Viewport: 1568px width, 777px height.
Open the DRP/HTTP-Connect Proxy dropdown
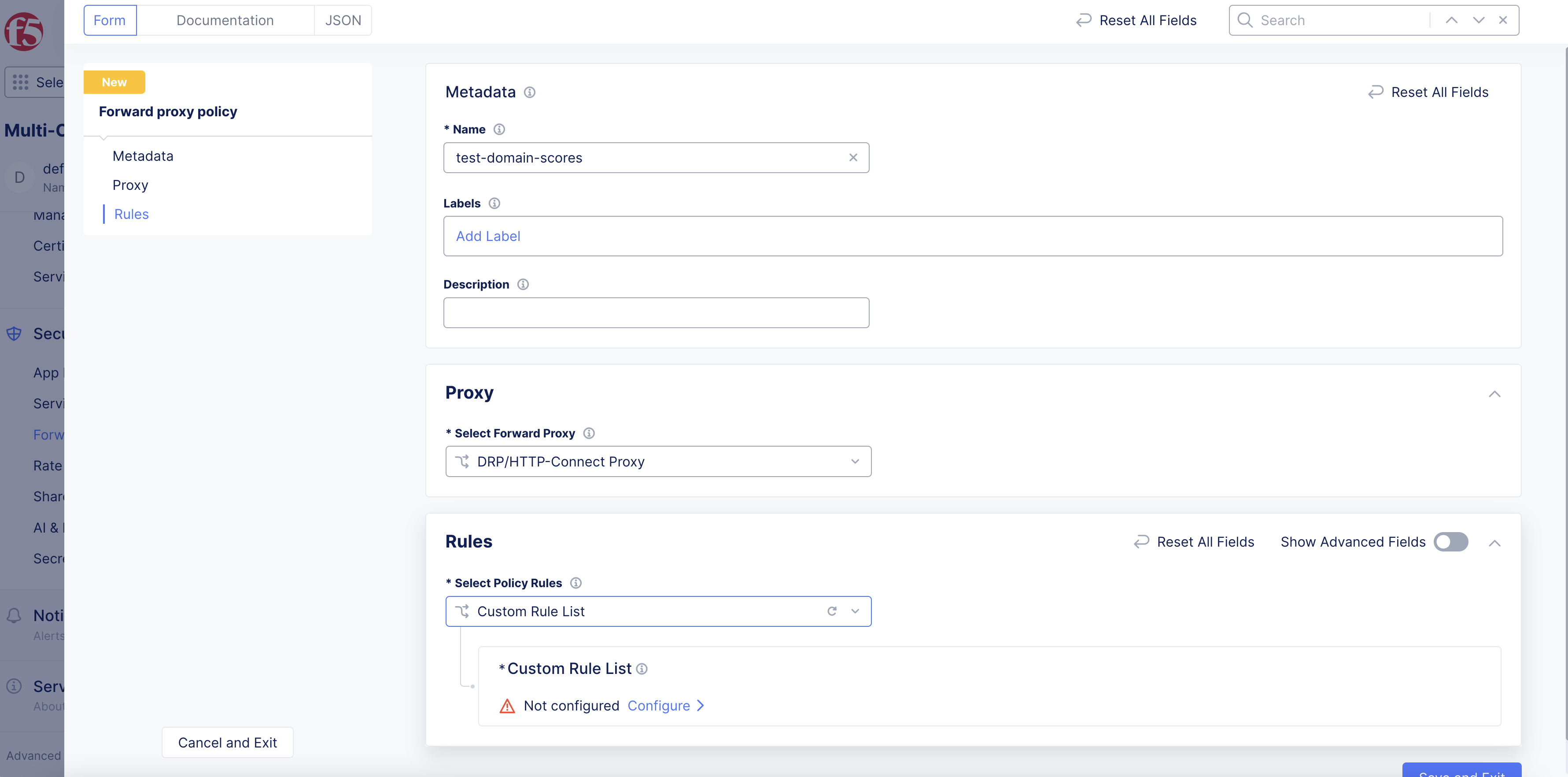click(x=855, y=461)
